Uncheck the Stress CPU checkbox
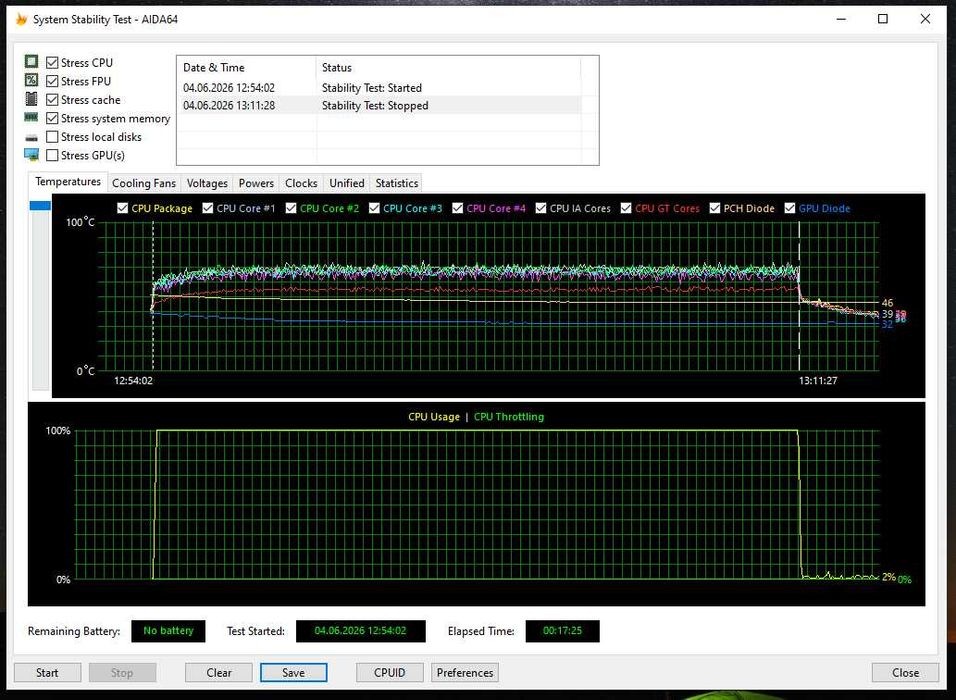 point(52,63)
